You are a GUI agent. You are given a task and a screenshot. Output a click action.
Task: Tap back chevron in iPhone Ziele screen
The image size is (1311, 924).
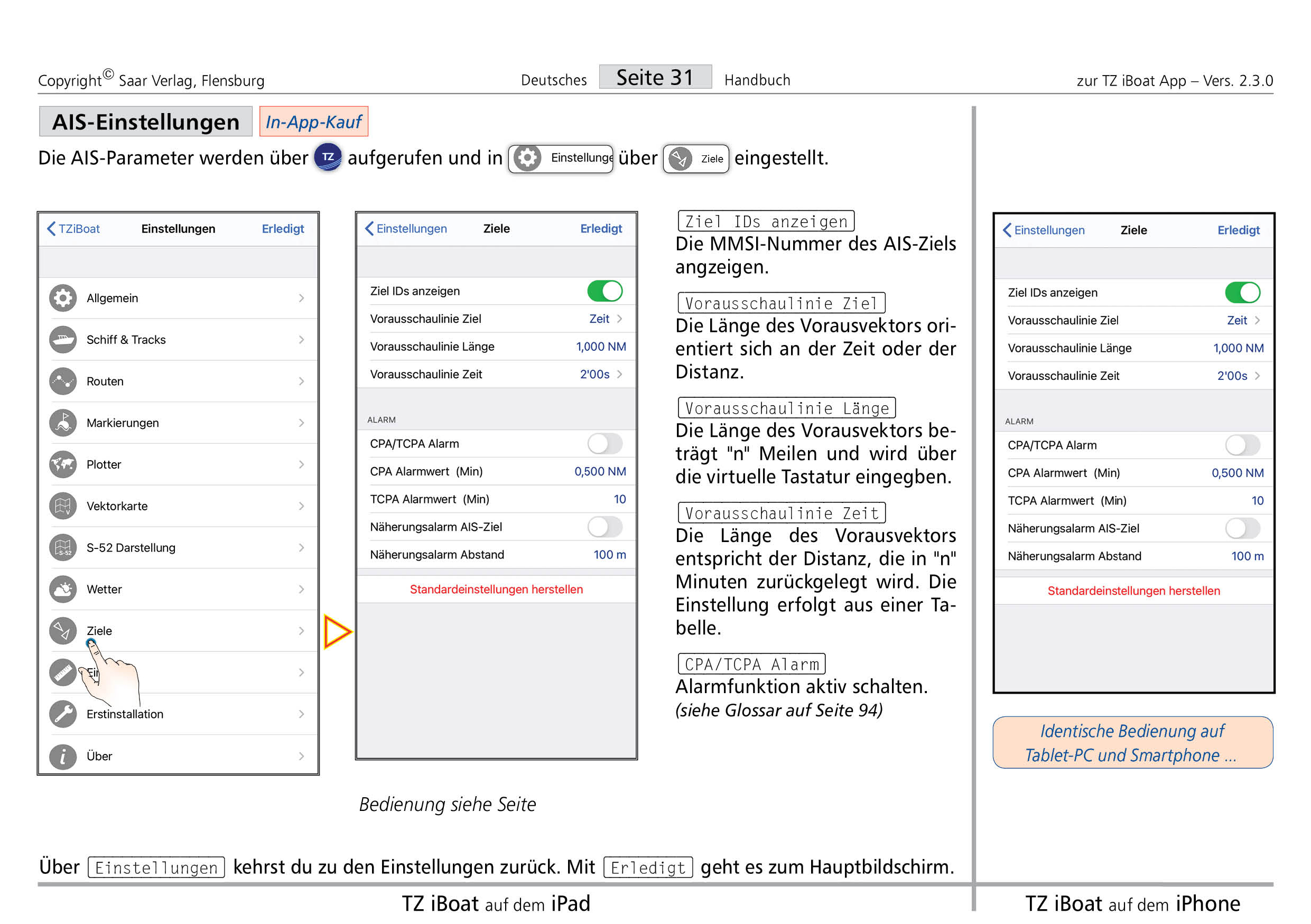1008,230
